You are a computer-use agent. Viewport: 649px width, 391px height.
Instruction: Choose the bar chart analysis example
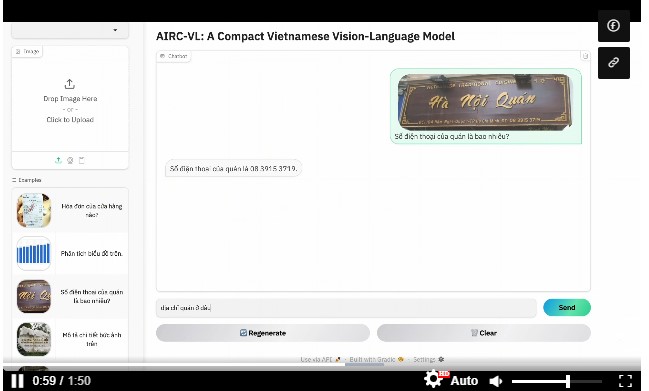pos(70,253)
